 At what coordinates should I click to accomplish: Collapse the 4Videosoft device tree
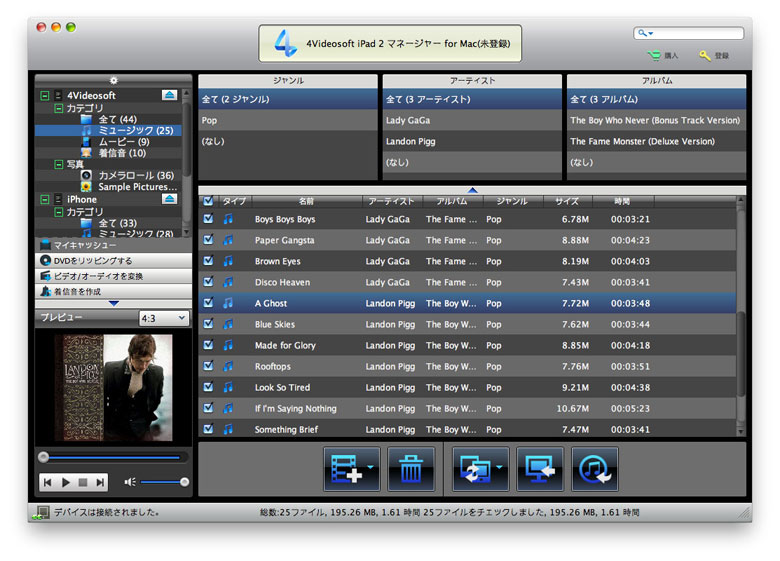(x=45, y=96)
